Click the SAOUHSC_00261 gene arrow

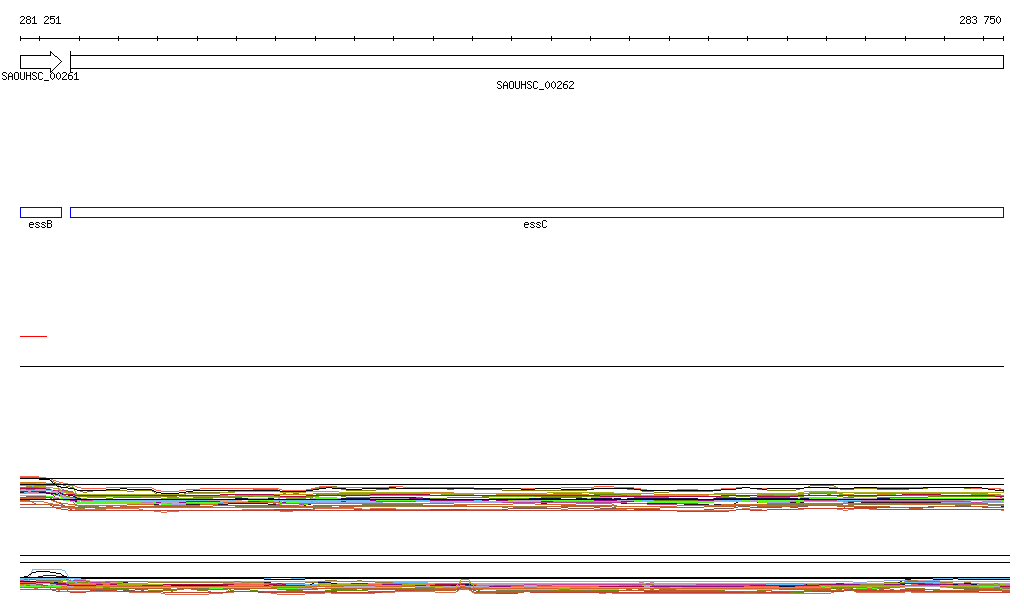click(x=41, y=62)
